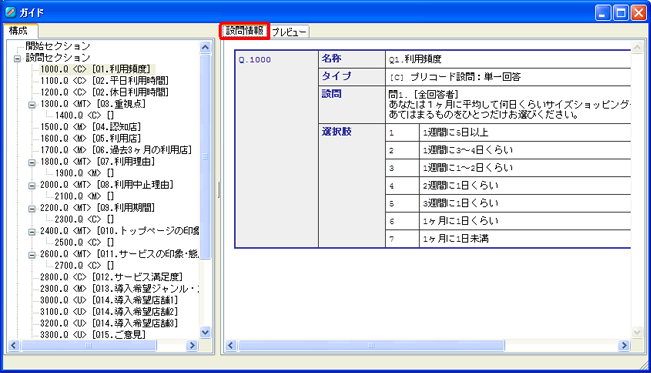Click the tree panel horizontal scrollbar thumb
This screenshot has width=651, height=373.
[88, 345]
